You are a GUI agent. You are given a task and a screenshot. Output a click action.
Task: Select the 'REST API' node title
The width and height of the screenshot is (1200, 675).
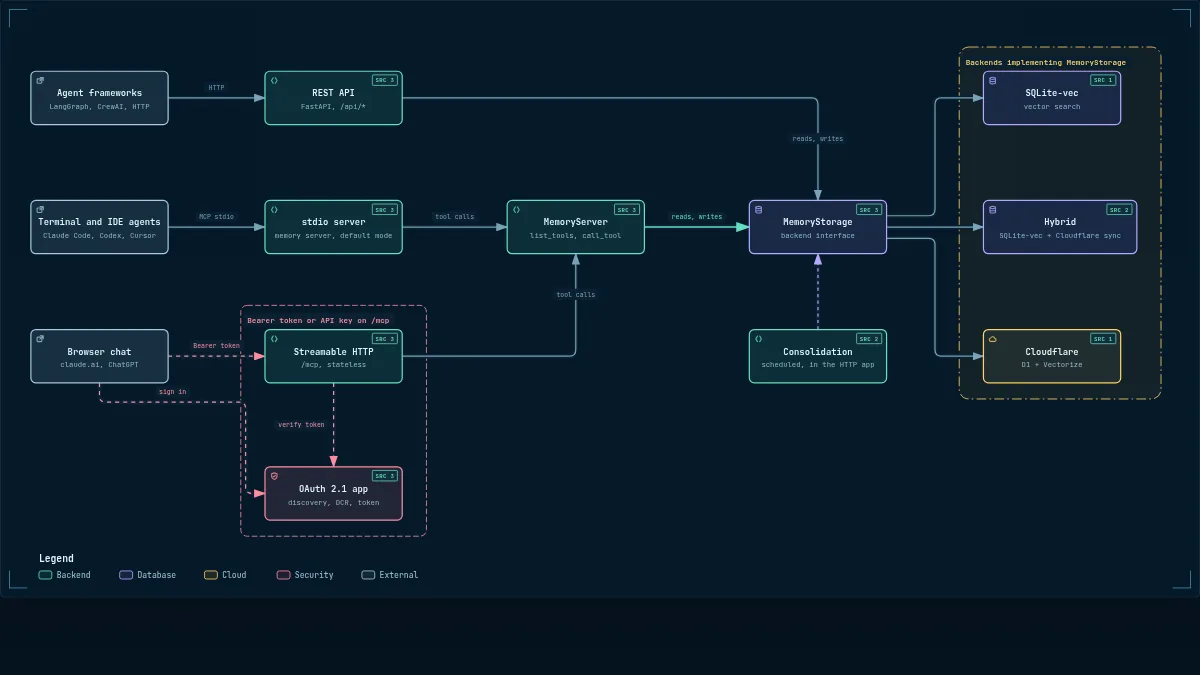tap(333, 93)
